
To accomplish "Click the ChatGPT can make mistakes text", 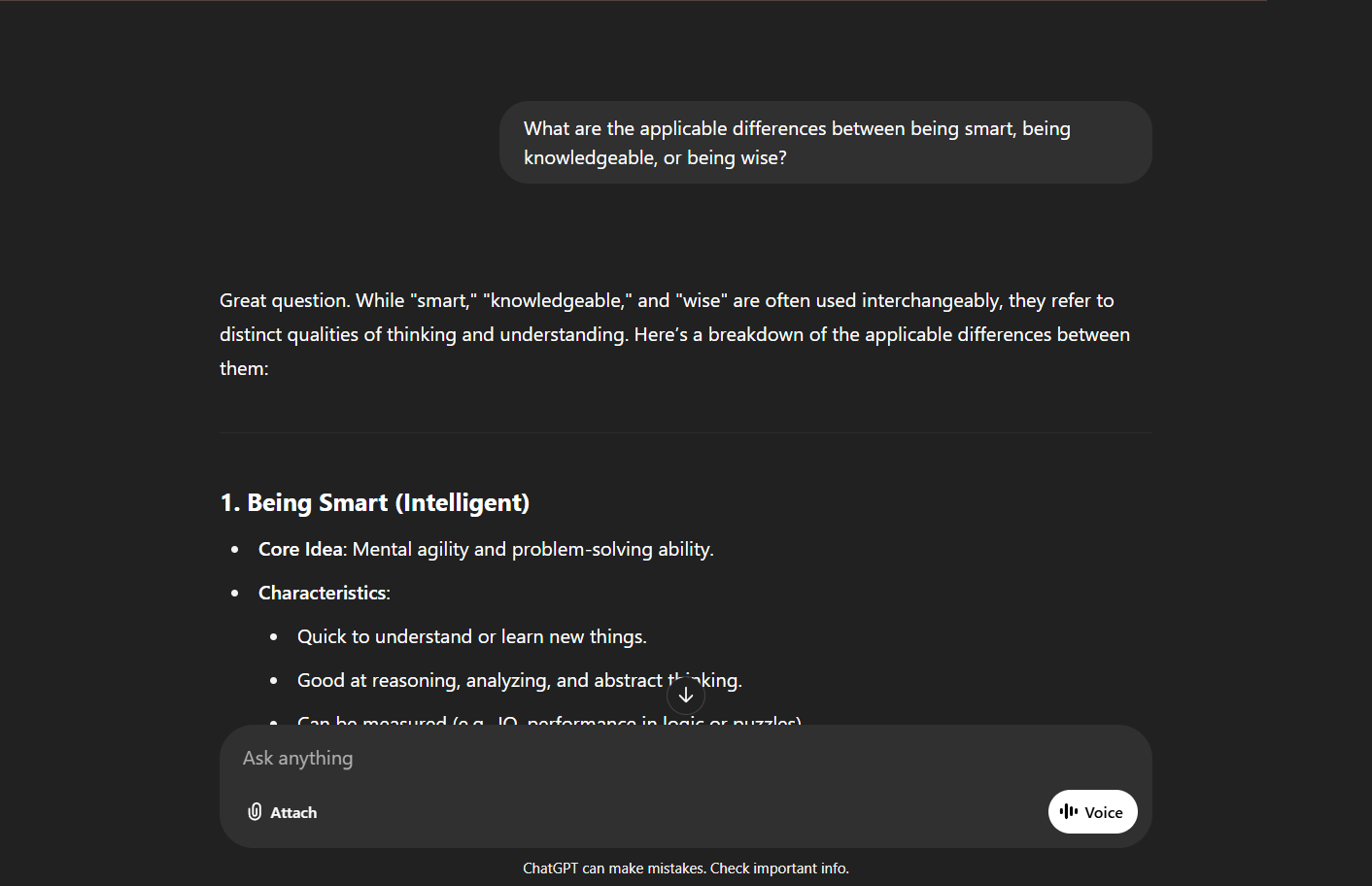I will pyautogui.click(x=614, y=869).
